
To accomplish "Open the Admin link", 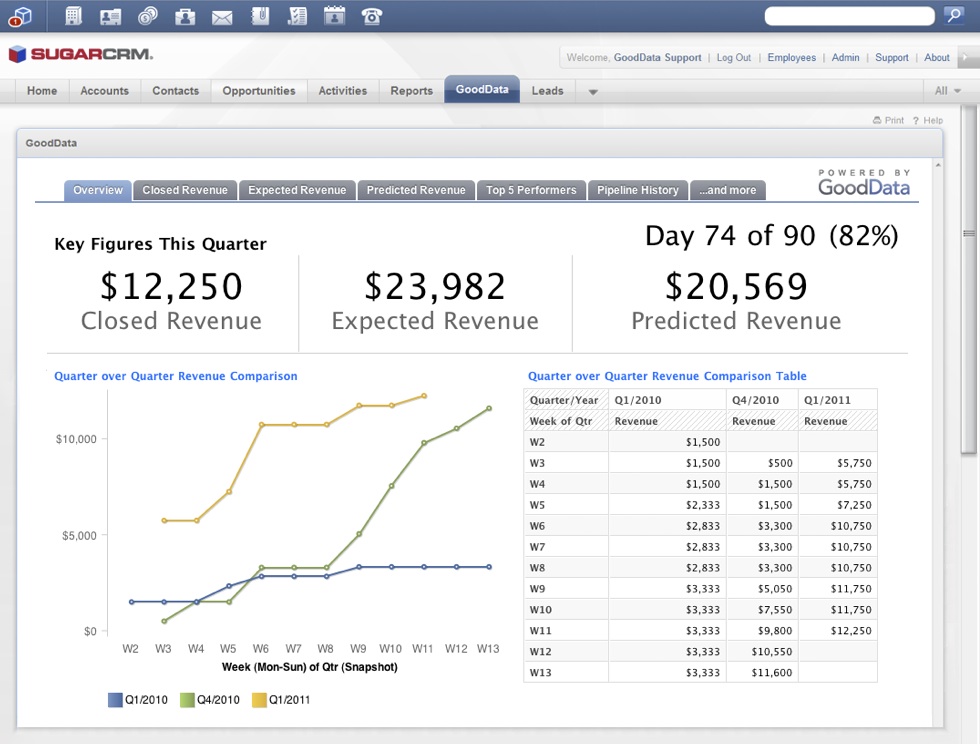I will 845,58.
